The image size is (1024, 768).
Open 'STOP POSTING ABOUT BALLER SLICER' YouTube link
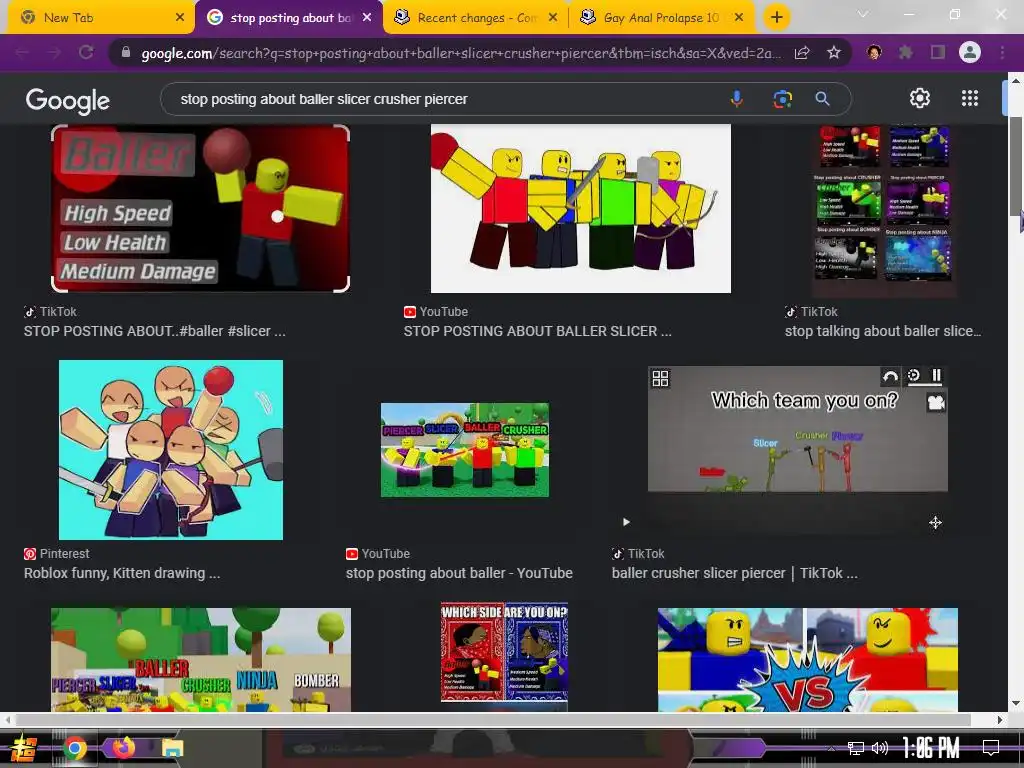[537, 331]
